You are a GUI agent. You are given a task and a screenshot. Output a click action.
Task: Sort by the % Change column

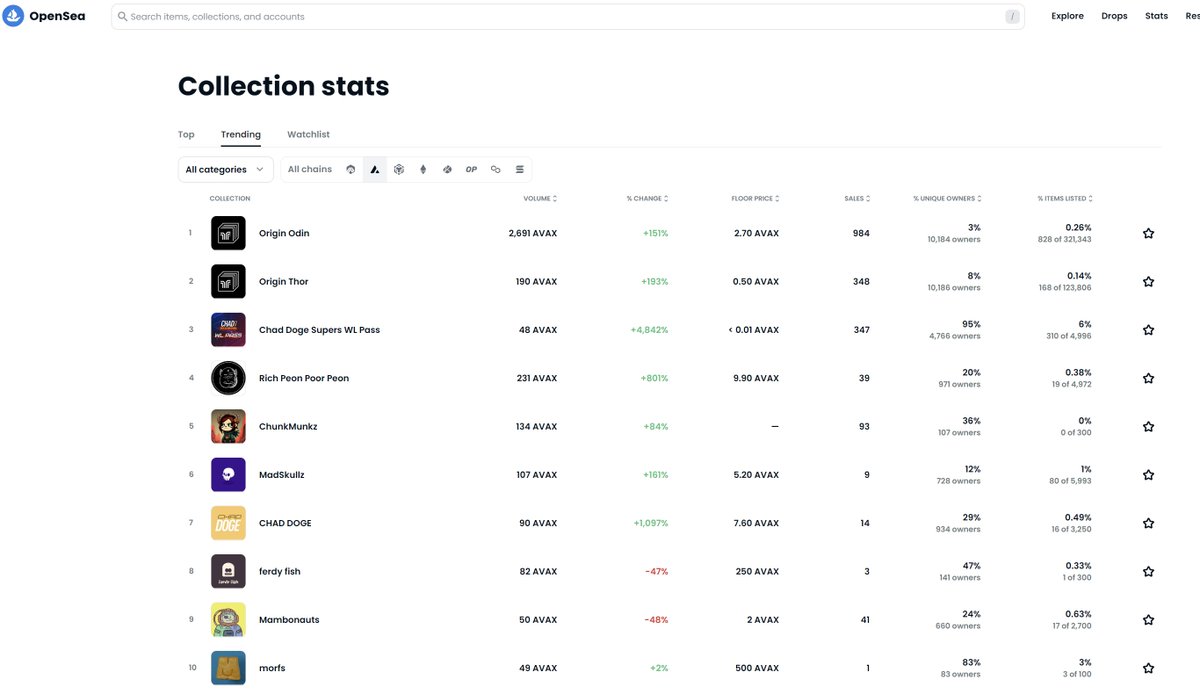pyautogui.click(x=648, y=198)
